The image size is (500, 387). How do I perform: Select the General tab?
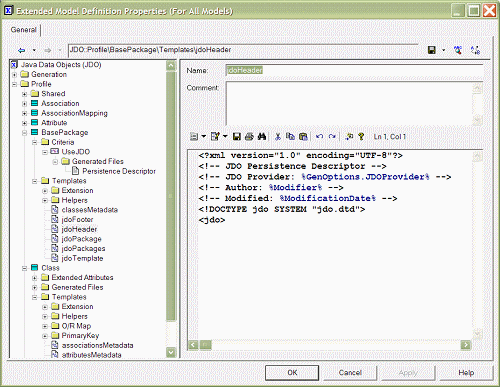click(x=23, y=30)
